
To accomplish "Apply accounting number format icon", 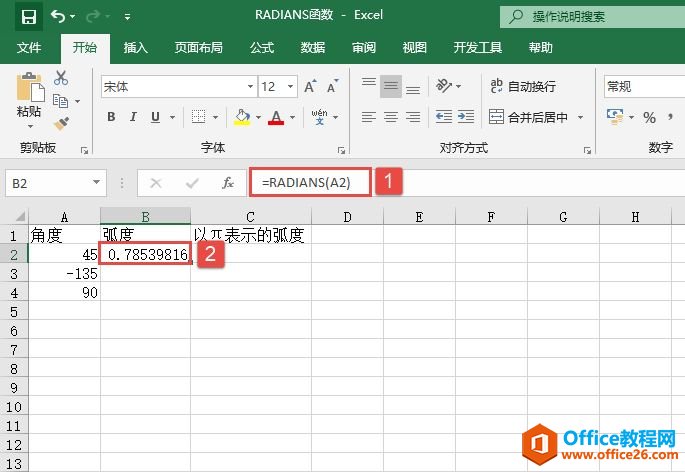I will click(615, 117).
